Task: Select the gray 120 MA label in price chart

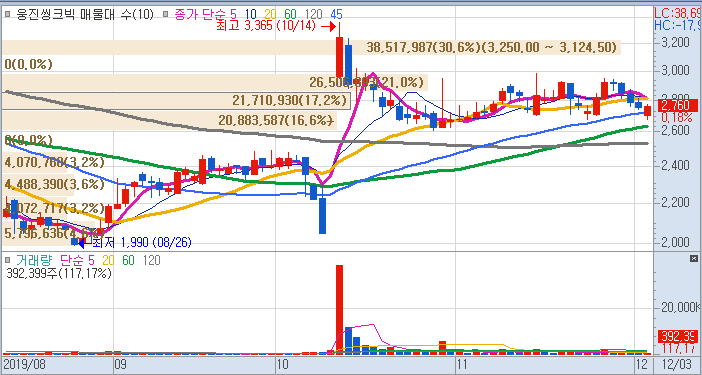Action: [x=313, y=14]
